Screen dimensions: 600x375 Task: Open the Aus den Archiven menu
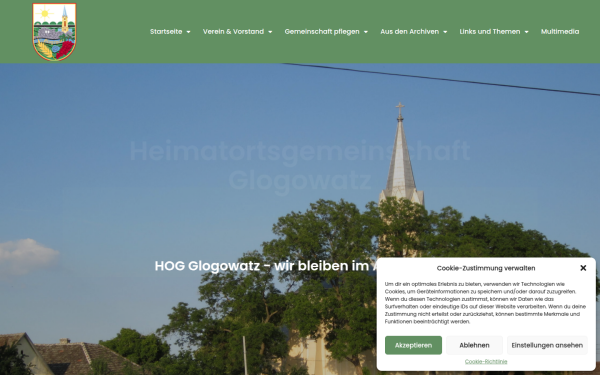pyautogui.click(x=409, y=32)
